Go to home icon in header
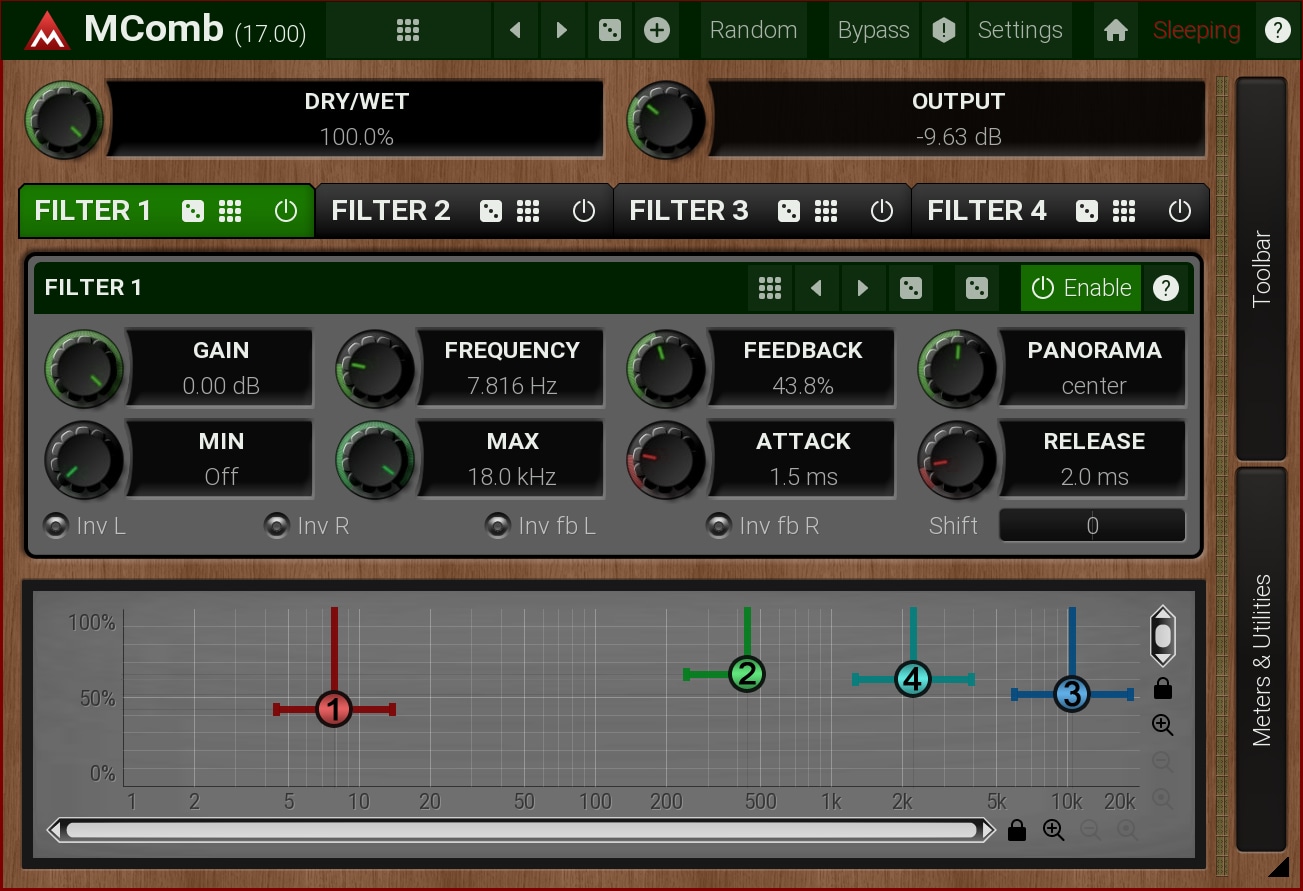The image size is (1303, 891). [1116, 30]
